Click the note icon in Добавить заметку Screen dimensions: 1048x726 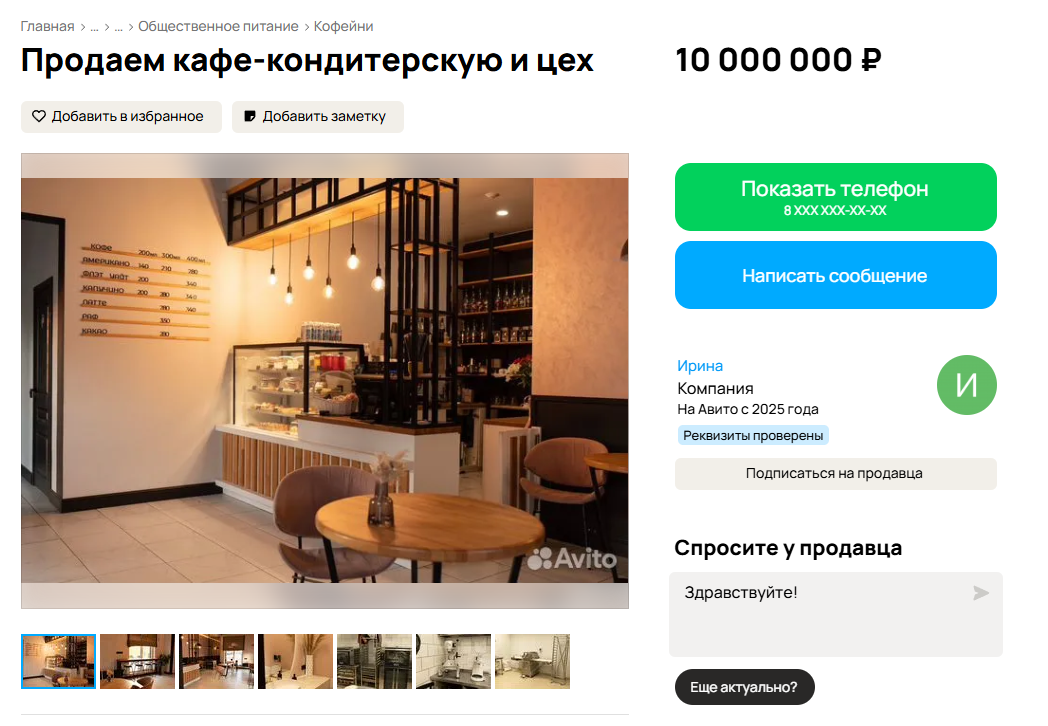[x=250, y=116]
